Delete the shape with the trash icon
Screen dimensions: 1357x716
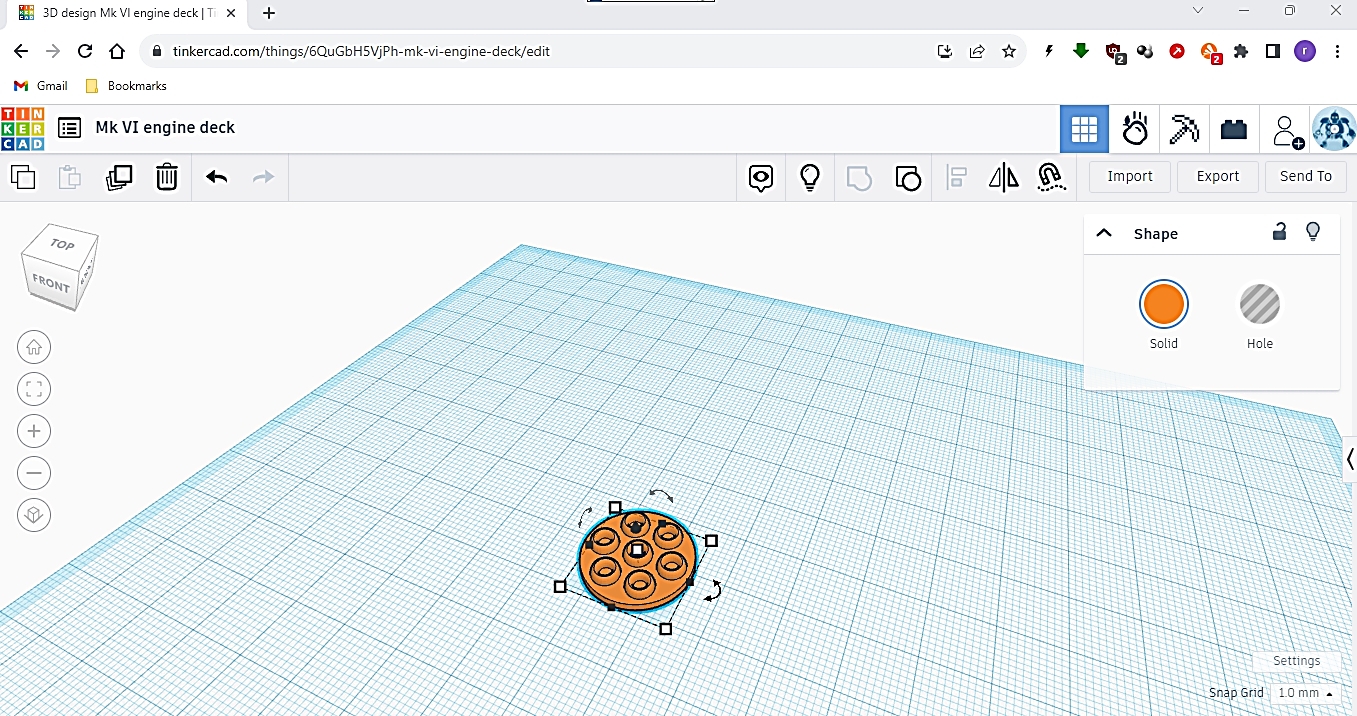click(x=167, y=177)
